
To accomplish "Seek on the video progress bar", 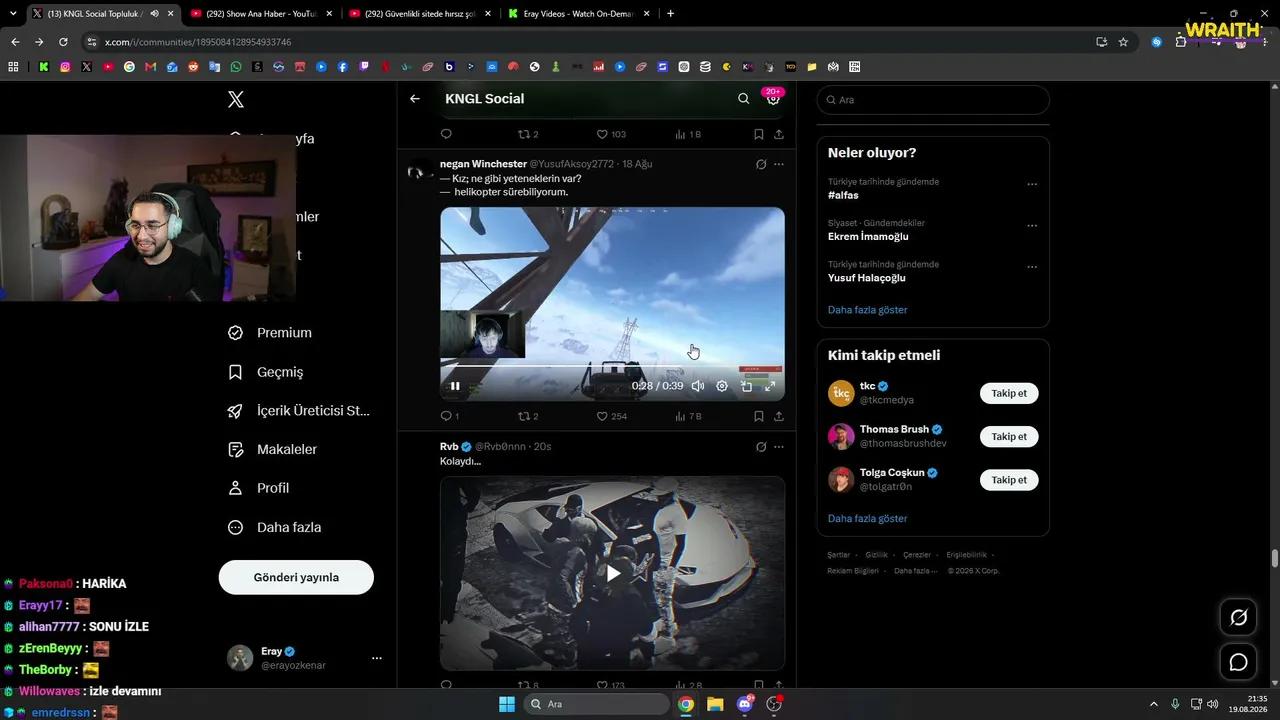I will coord(612,366).
